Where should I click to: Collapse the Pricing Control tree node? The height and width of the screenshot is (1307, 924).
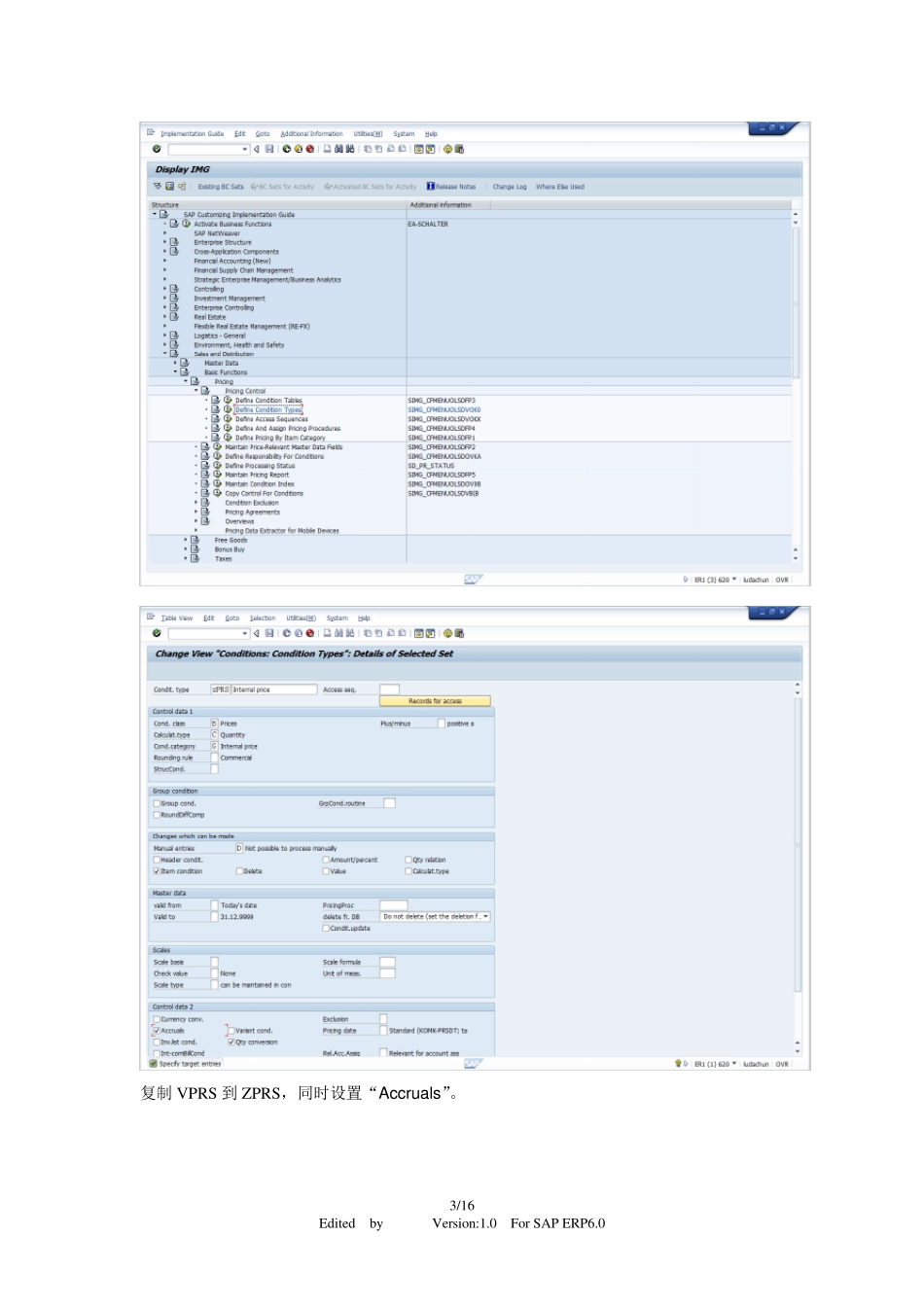pyautogui.click(x=195, y=391)
